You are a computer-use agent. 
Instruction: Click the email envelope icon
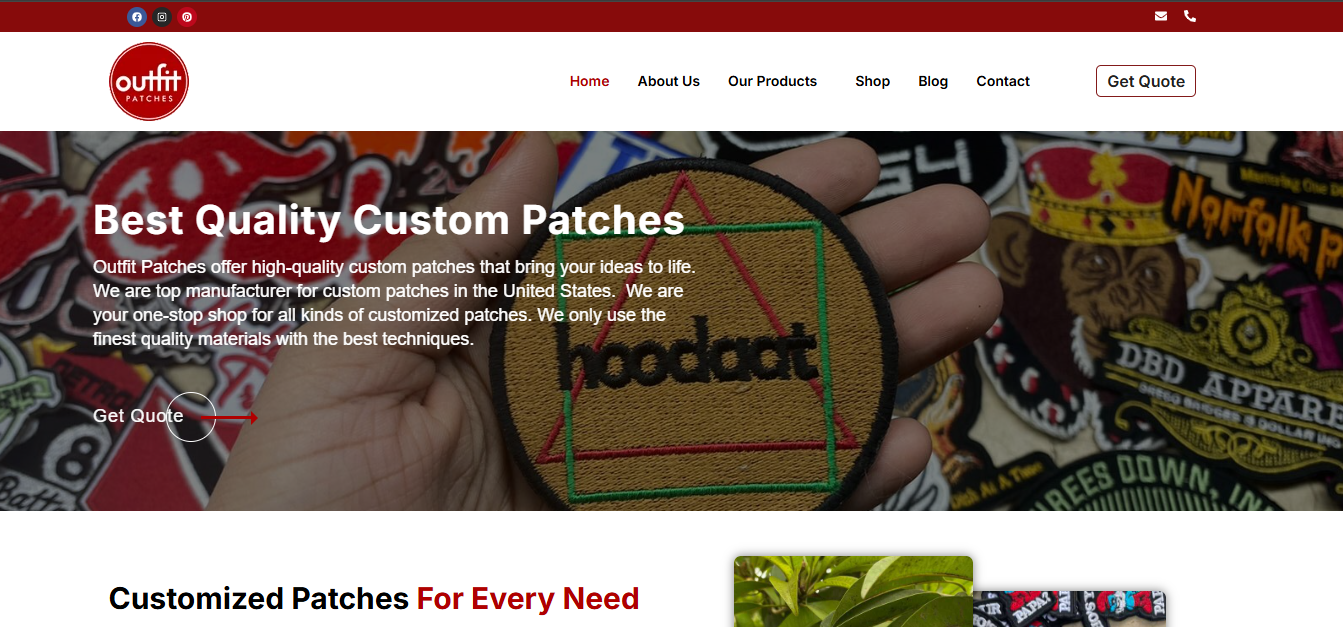1161,16
